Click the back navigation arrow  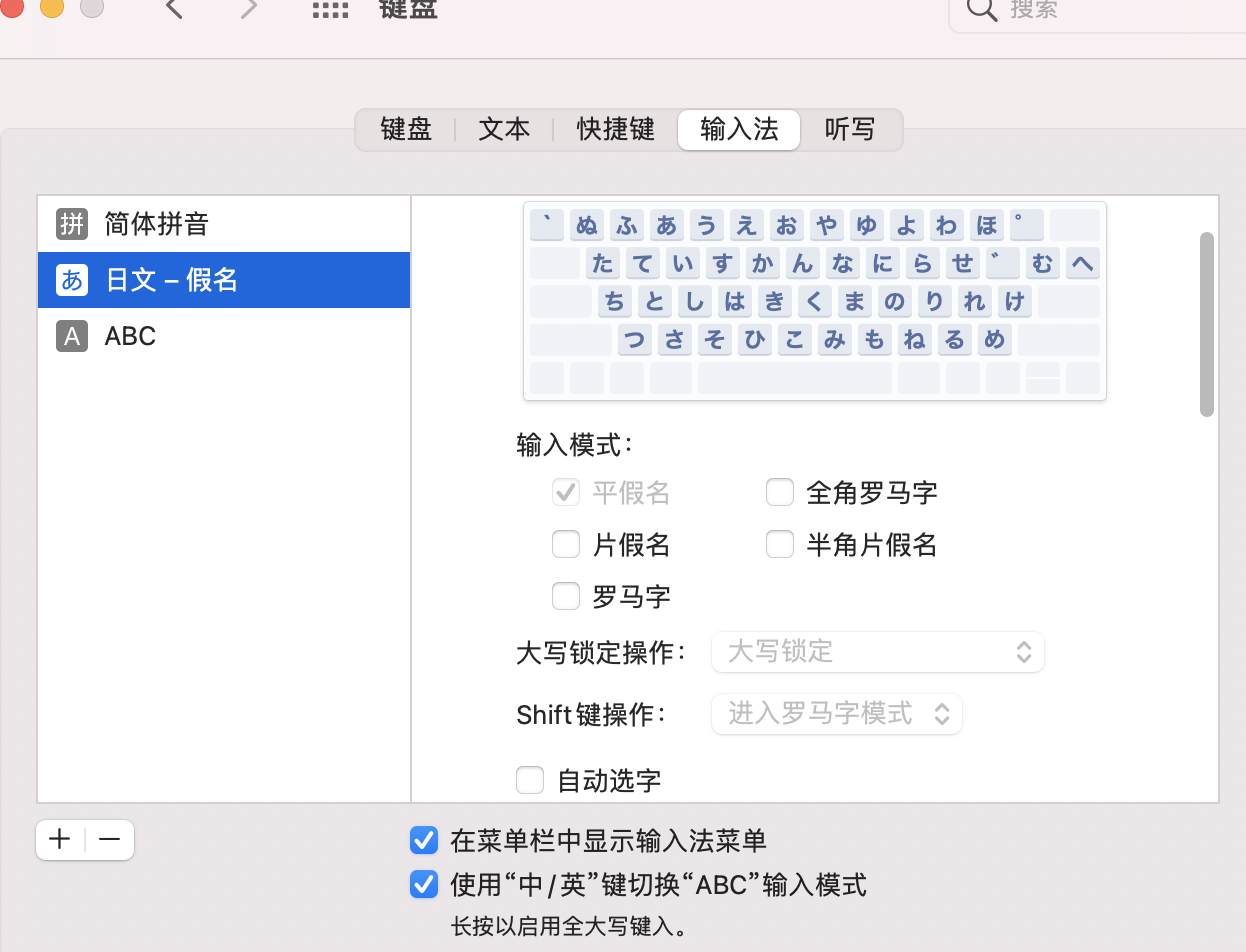pos(175,10)
